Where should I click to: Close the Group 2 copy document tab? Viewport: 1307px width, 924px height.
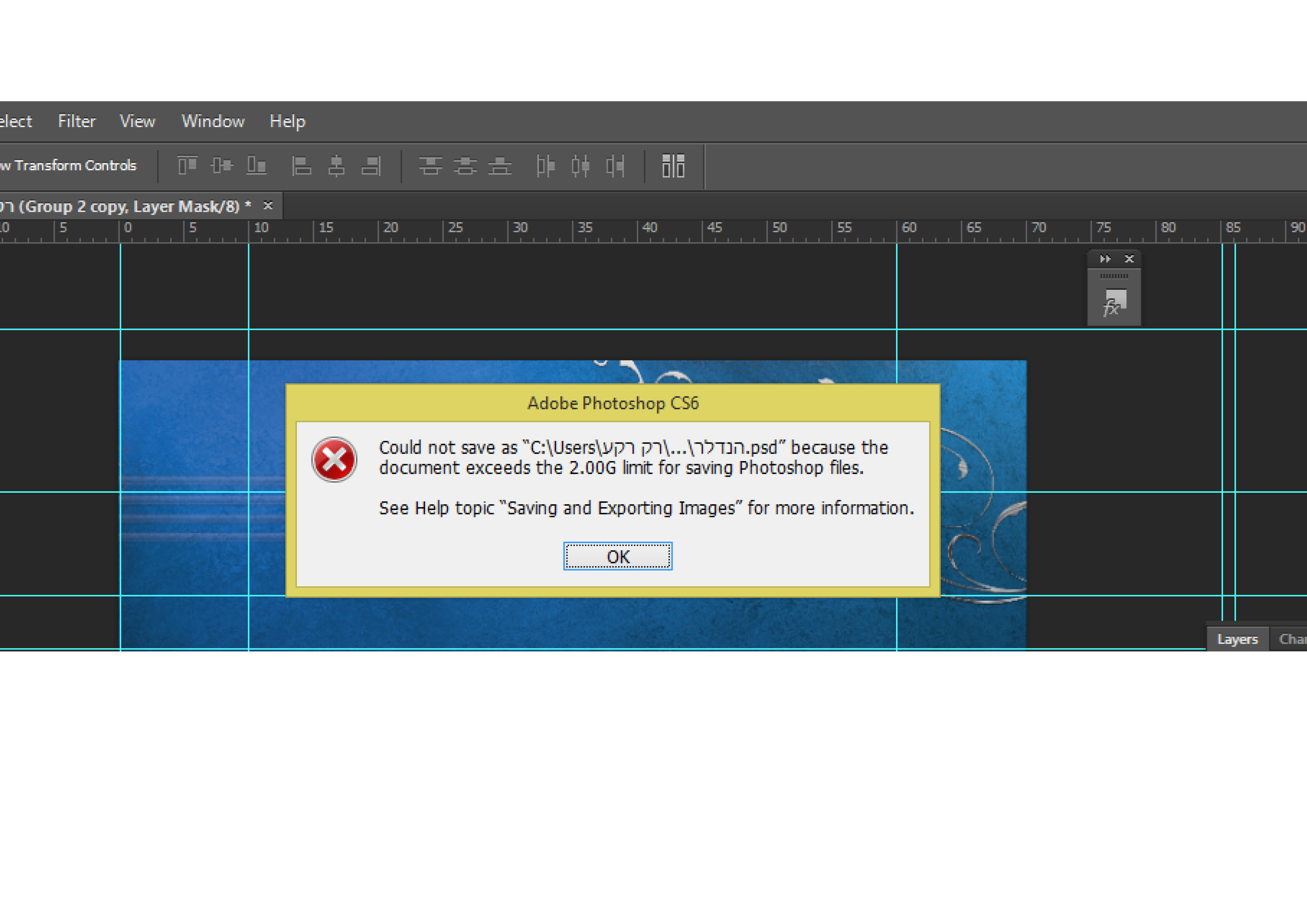pos(268,206)
